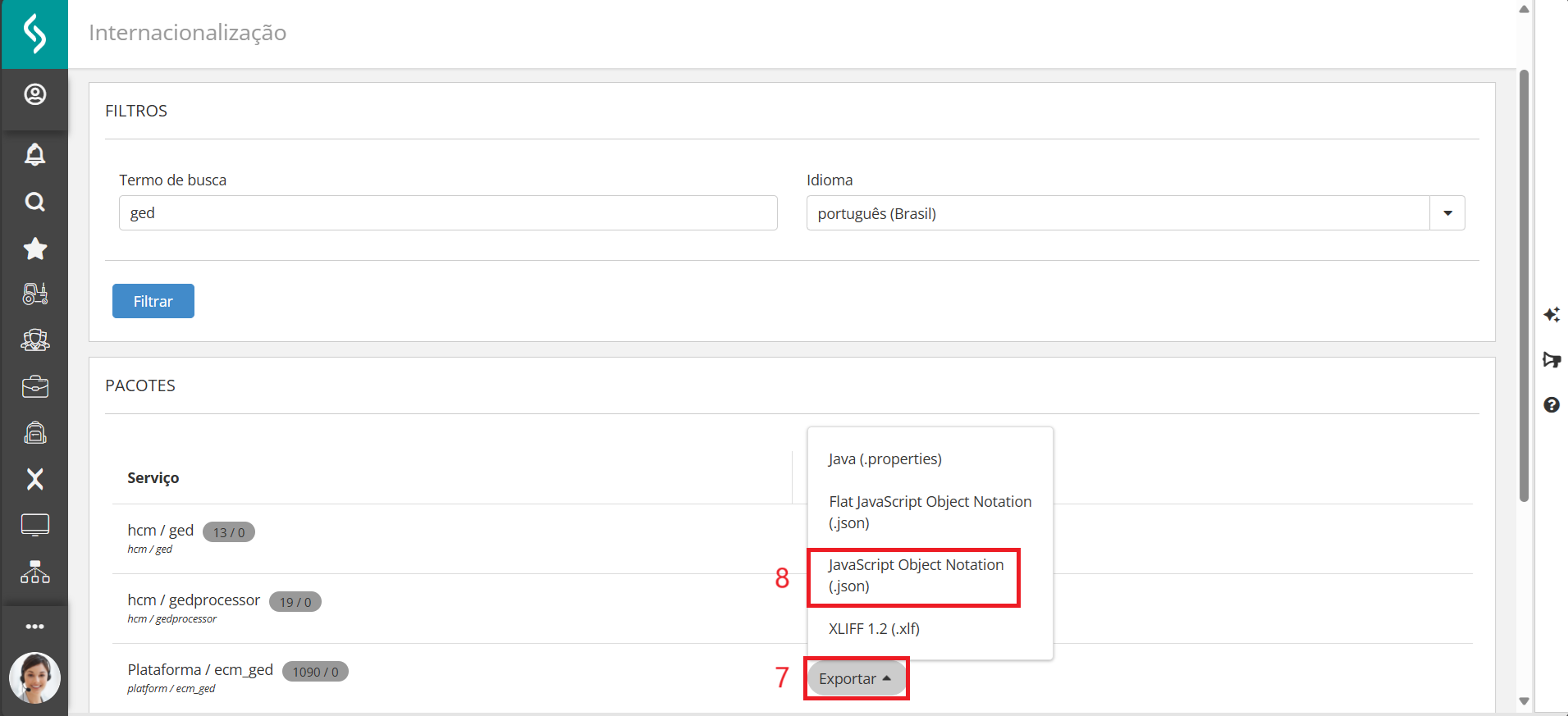Open the help question mark icon
This screenshot has height=716, width=1568.
point(1551,404)
